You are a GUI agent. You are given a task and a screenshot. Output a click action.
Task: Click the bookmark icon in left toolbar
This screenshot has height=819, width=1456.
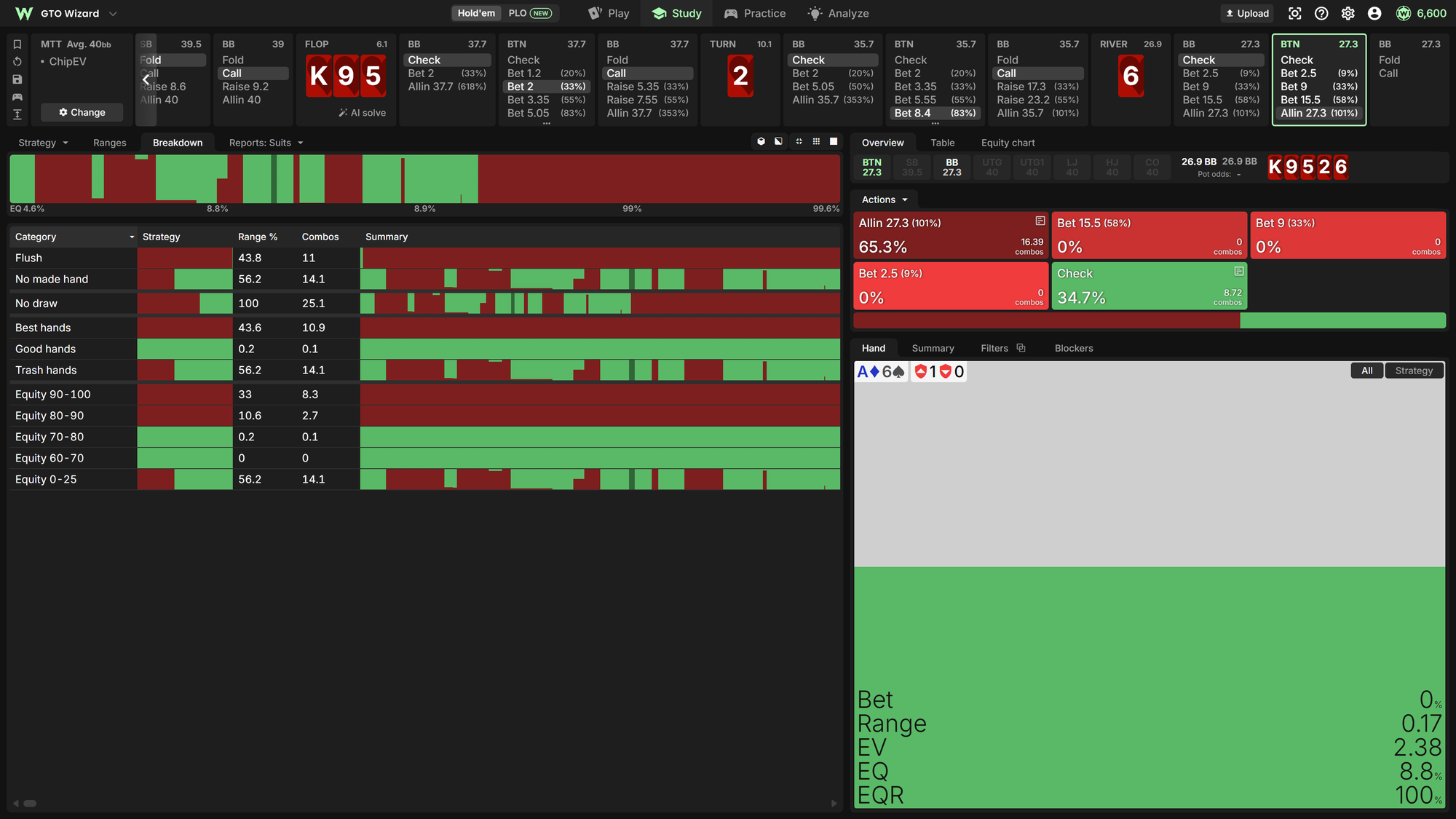click(x=17, y=44)
